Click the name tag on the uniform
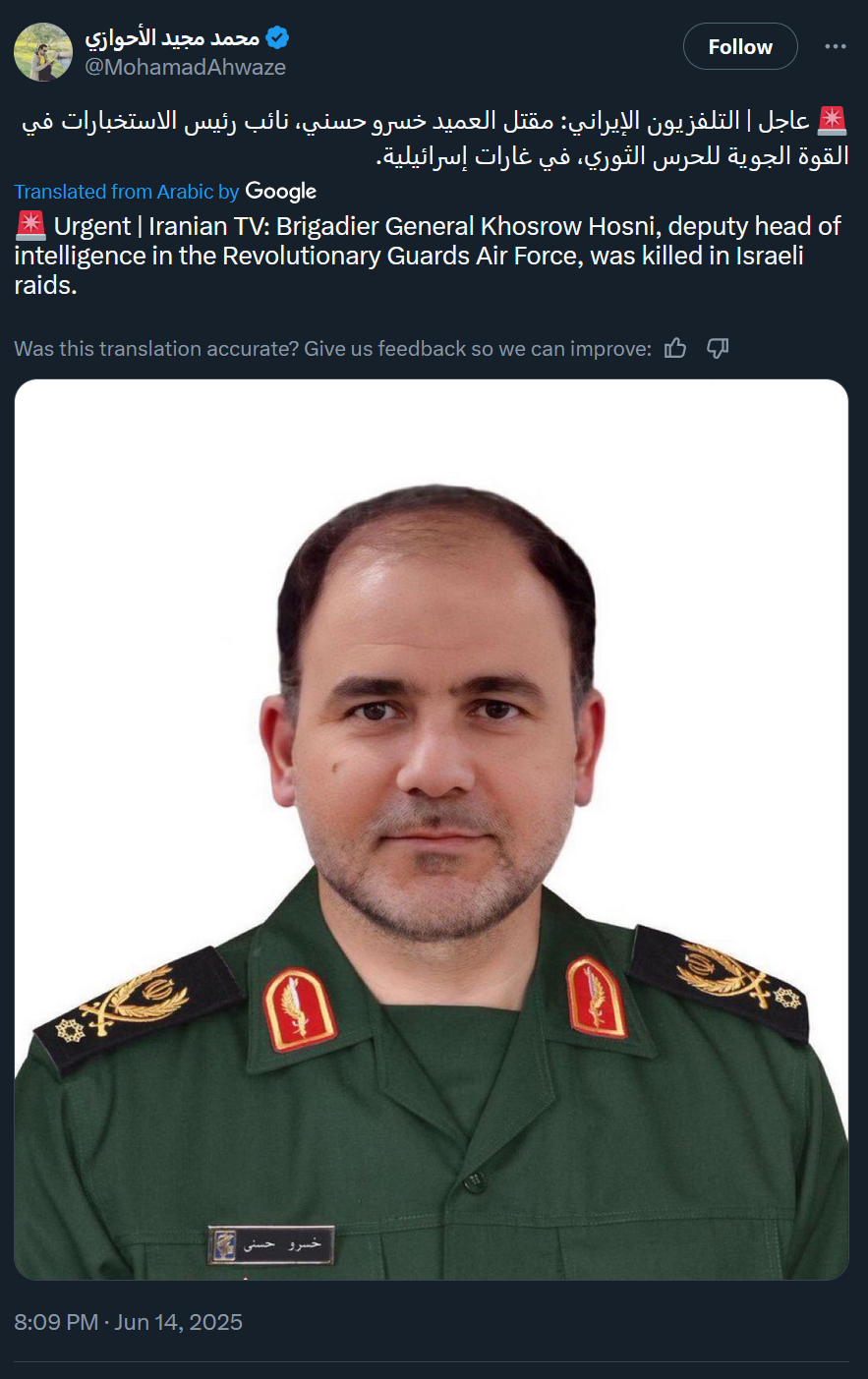Viewport: 868px width, 1379px height. (271, 1243)
